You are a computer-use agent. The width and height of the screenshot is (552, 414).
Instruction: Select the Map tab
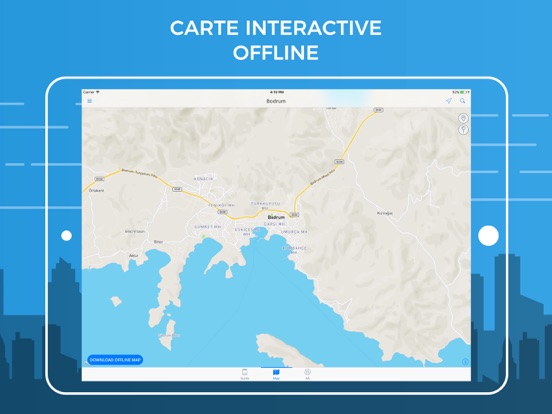[276, 374]
